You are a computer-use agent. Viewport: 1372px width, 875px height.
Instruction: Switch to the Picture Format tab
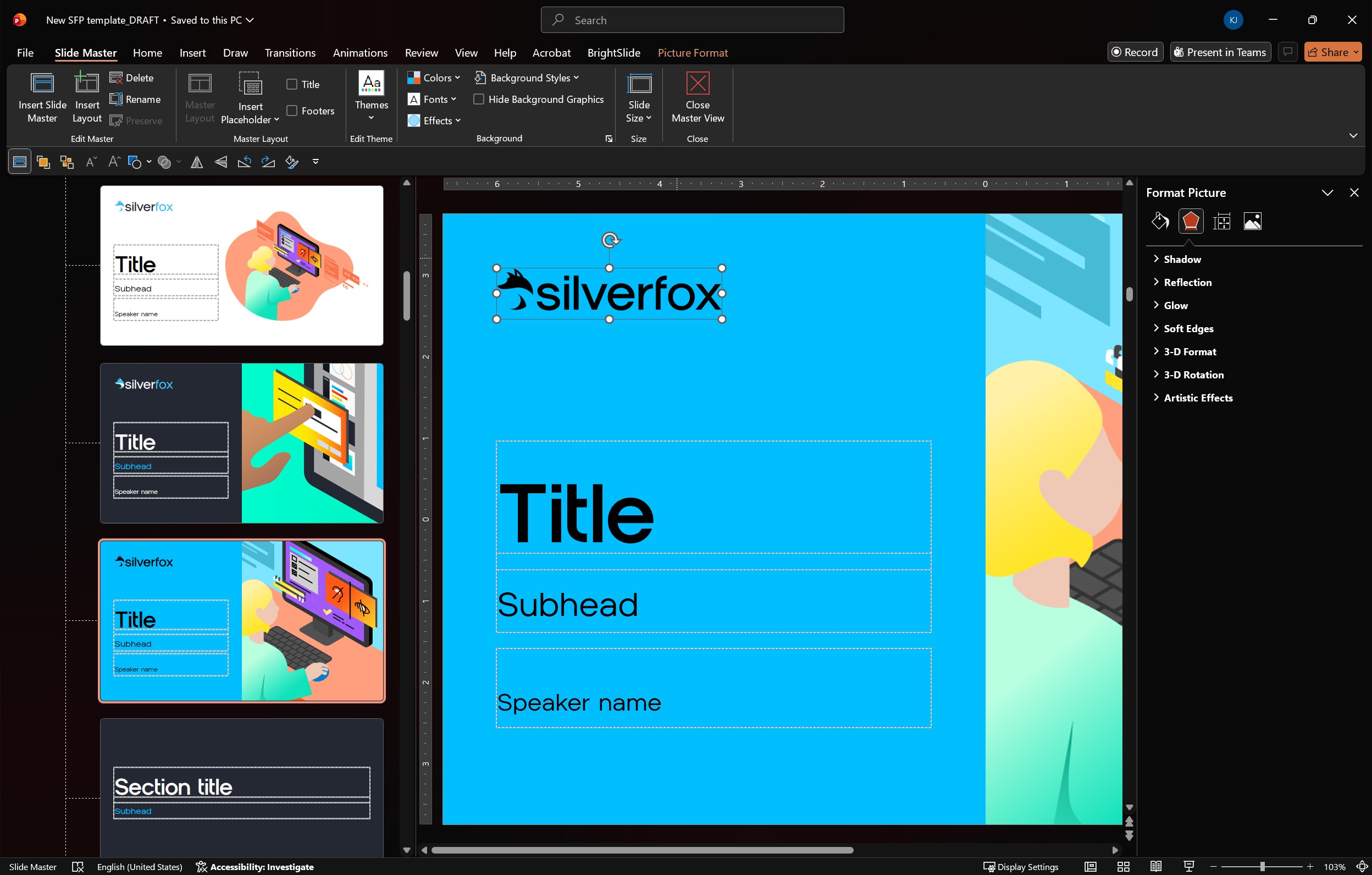click(692, 52)
